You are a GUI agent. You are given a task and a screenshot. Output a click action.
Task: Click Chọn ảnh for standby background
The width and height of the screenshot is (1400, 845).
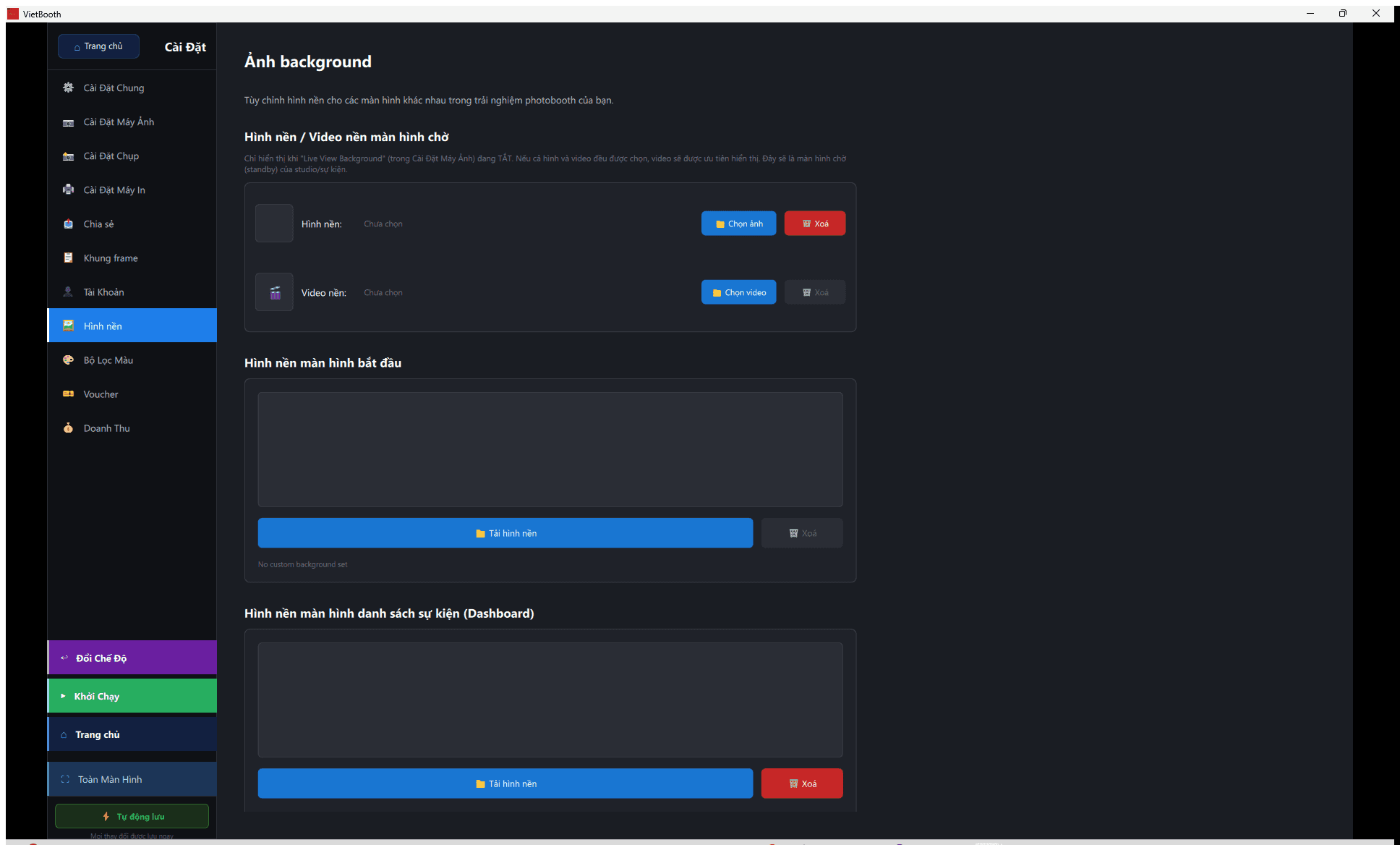(x=738, y=224)
